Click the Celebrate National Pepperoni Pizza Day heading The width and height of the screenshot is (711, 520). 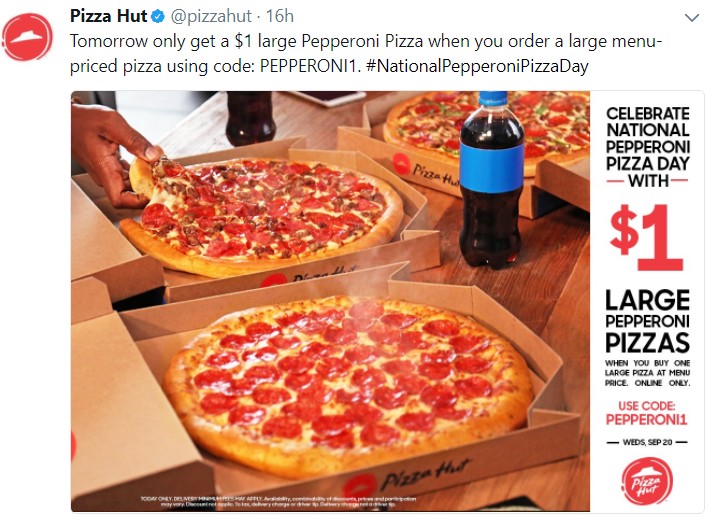(648, 146)
